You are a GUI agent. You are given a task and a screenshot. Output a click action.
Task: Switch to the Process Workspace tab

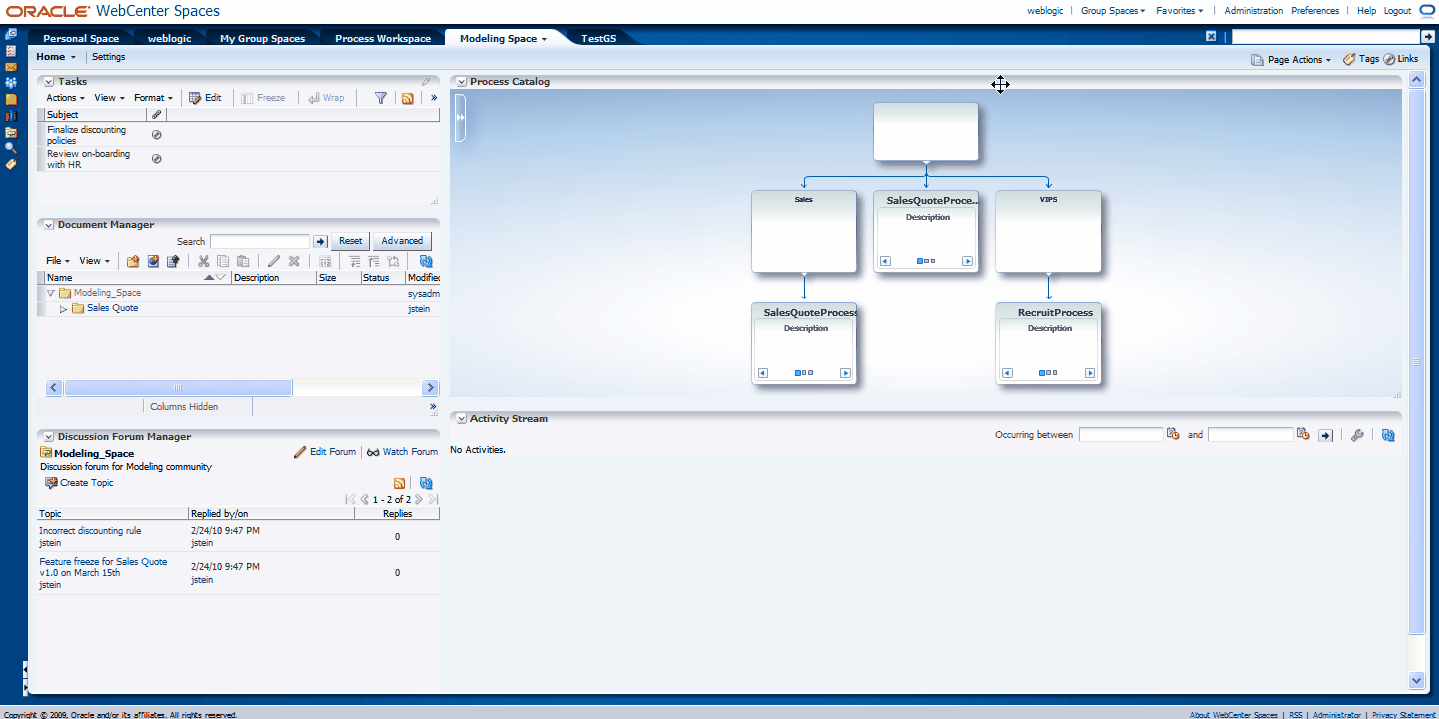383,38
